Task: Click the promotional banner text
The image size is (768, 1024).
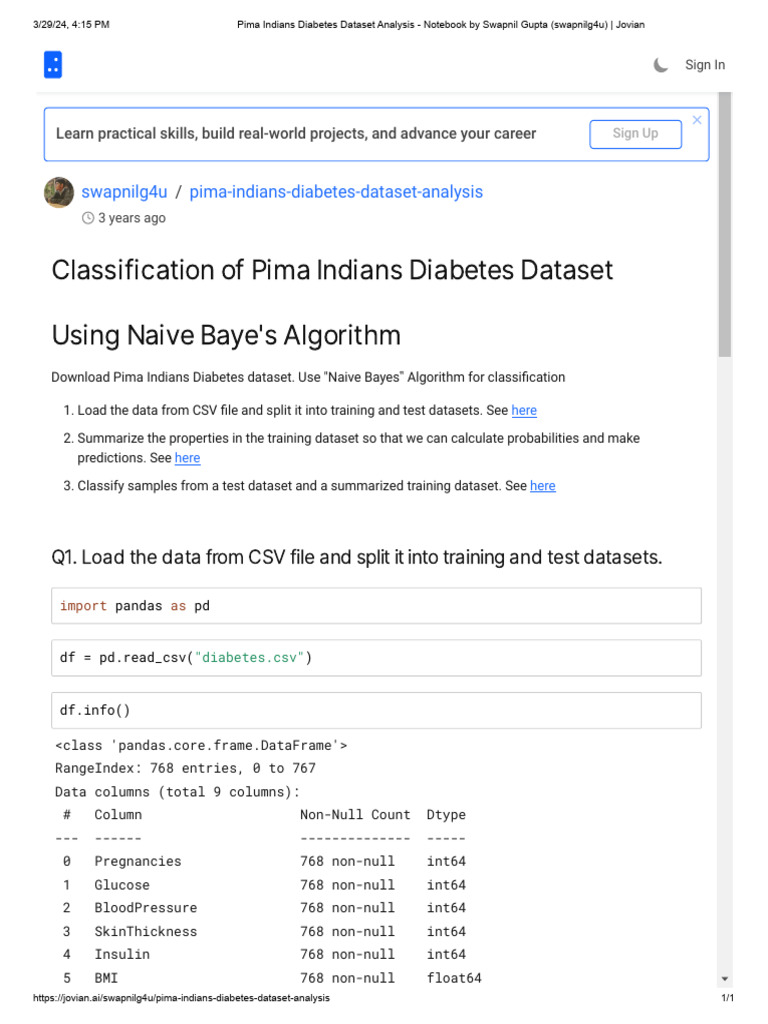Action: [296, 134]
